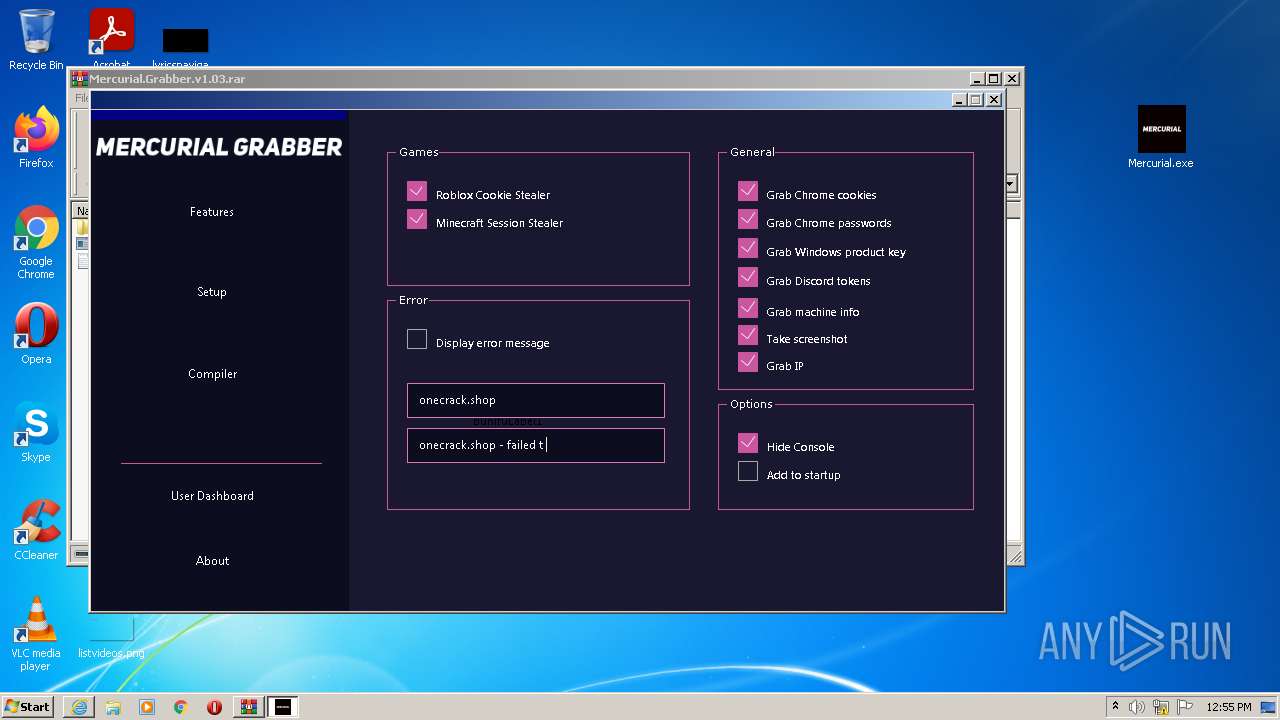Toggle Take screenshot checkbox

click(748, 335)
